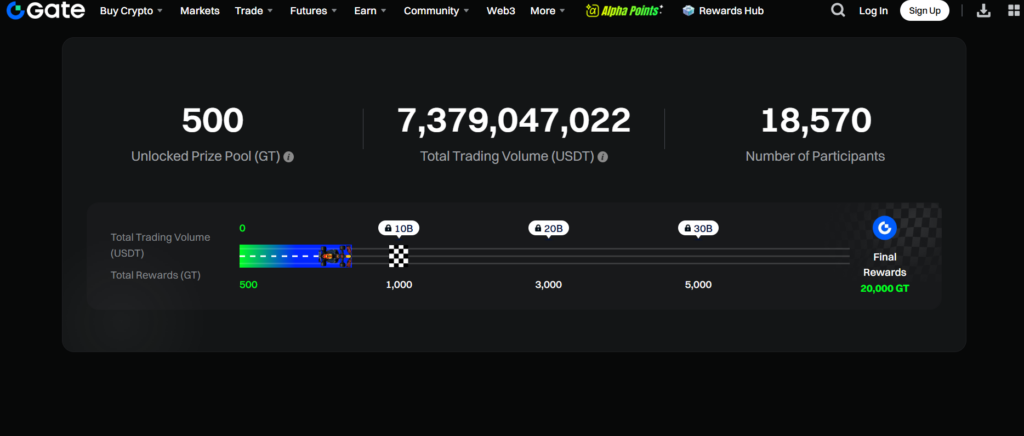Click the Rewards Hub cube icon
The image size is (1024, 436).
[688, 11]
